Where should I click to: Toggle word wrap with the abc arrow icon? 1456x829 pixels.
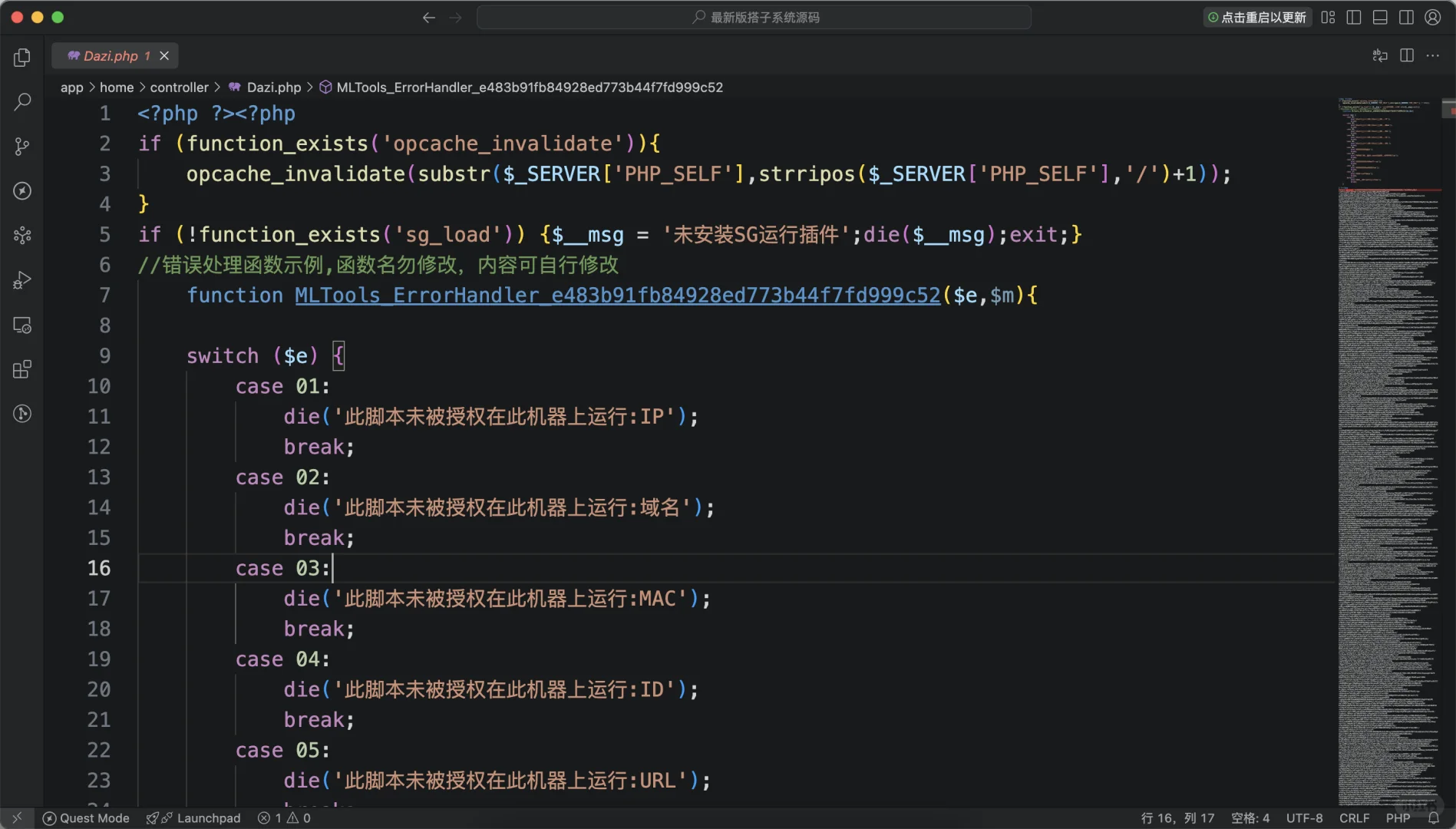[x=1380, y=55]
